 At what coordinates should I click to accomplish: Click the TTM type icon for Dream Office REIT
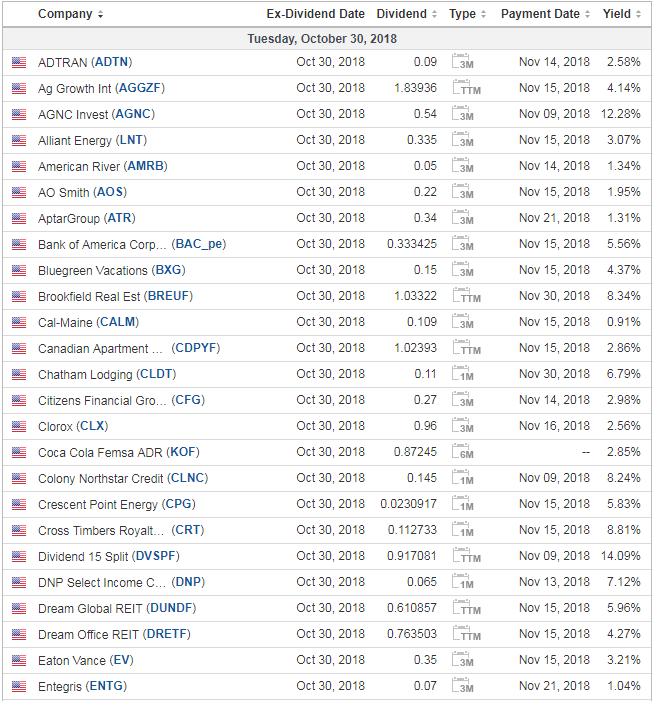coord(466,633)
